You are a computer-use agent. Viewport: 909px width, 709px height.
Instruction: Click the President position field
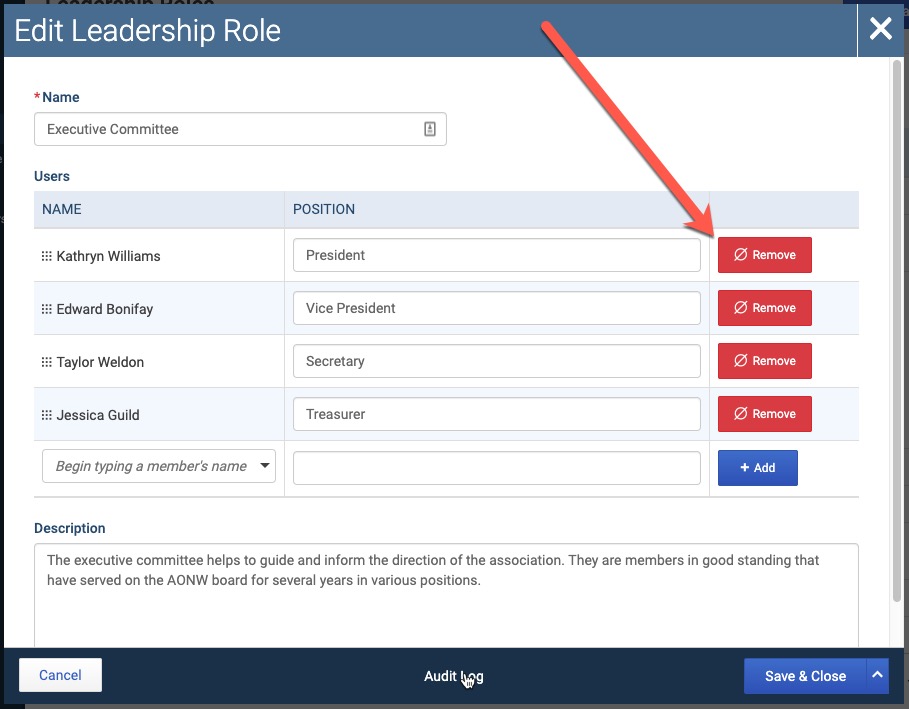[497, 255]
